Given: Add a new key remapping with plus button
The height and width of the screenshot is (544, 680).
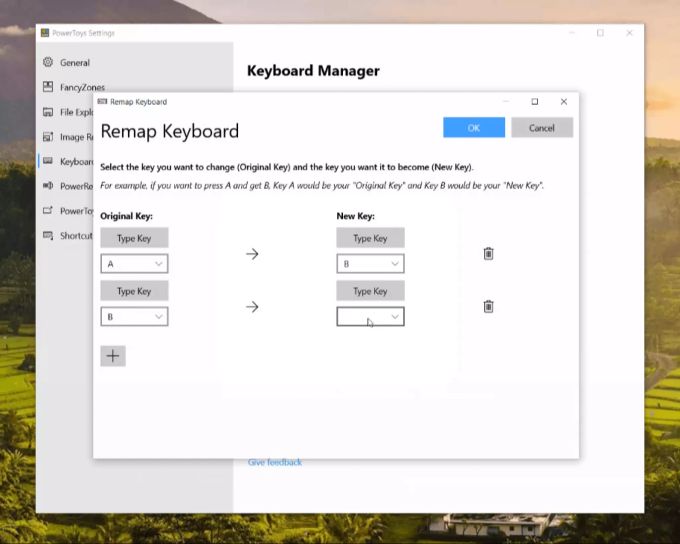Looking at the screenshot, I should pos(113,356).
